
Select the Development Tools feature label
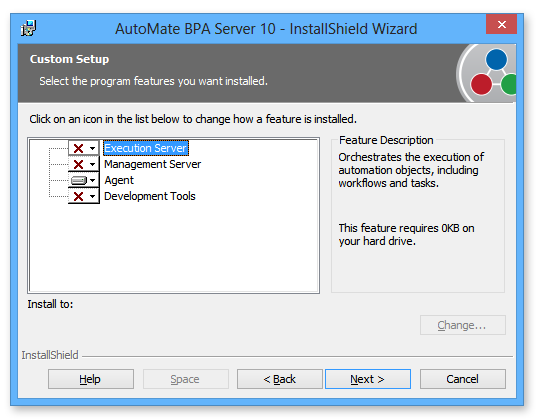(150, 196)
